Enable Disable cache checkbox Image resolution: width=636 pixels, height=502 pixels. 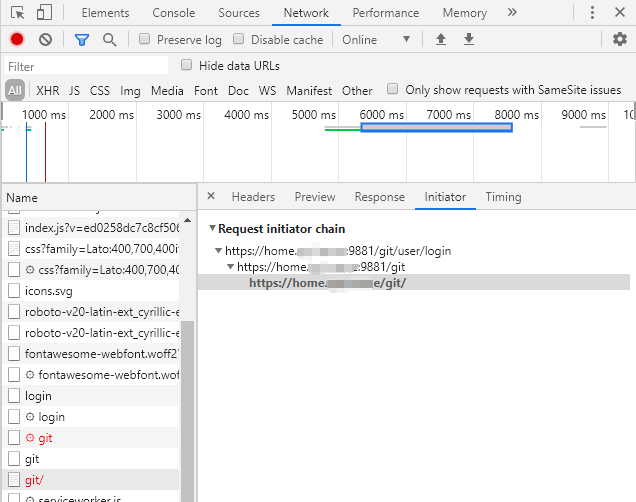[x=238, y=39]
